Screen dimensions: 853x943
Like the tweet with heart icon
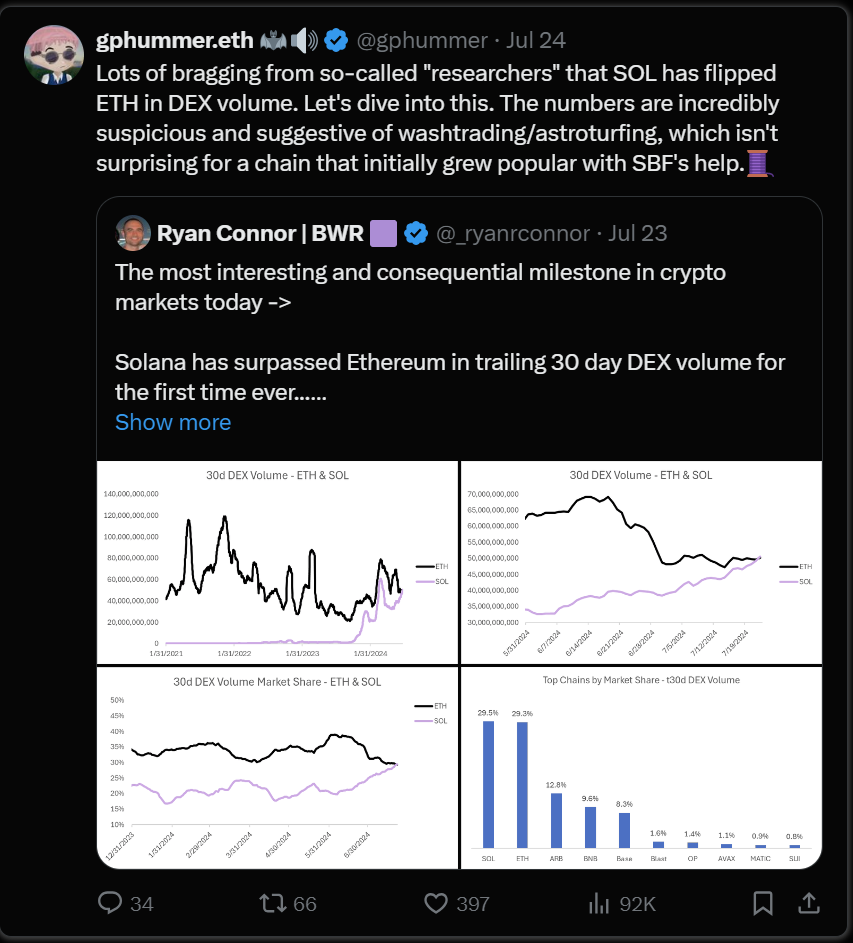[435, 903]
